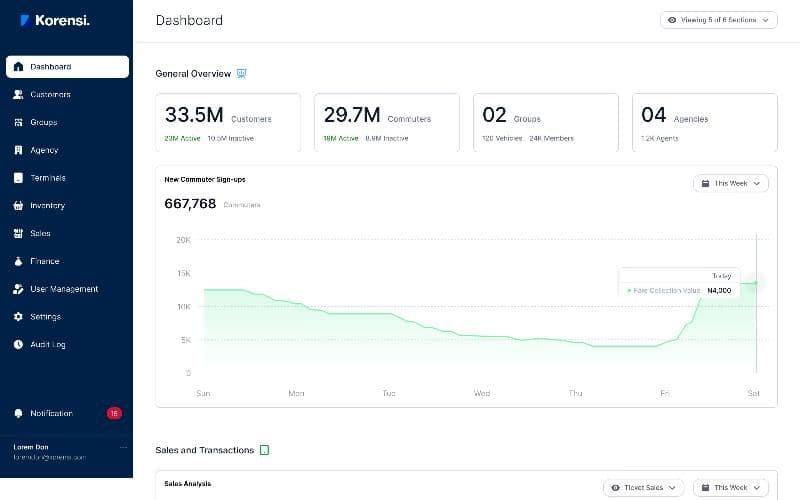The image size is (800, 500).
Task: Click the presentation icon beside General Overview
Action: pyautogui.click(x=241, y=73)
